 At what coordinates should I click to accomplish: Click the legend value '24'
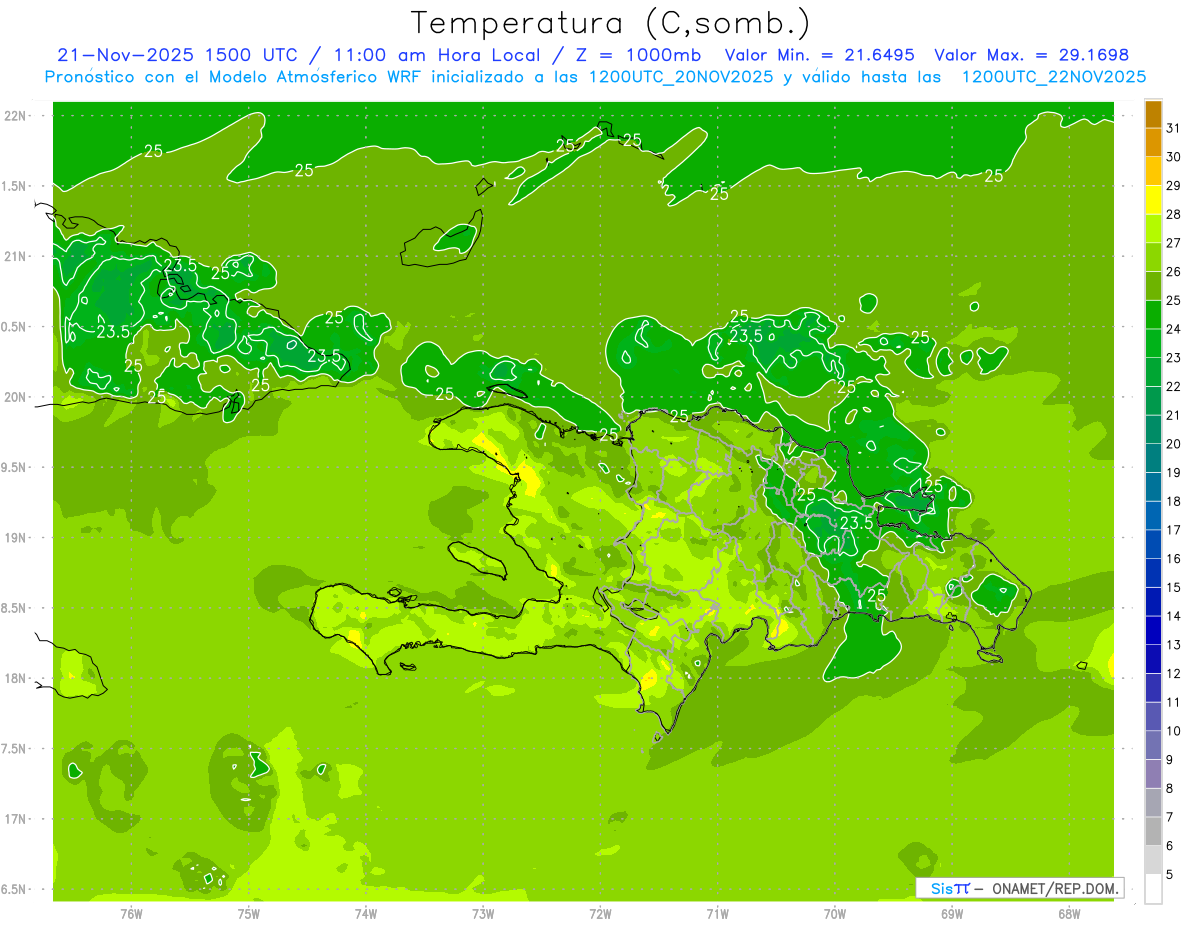point(1174,329)
